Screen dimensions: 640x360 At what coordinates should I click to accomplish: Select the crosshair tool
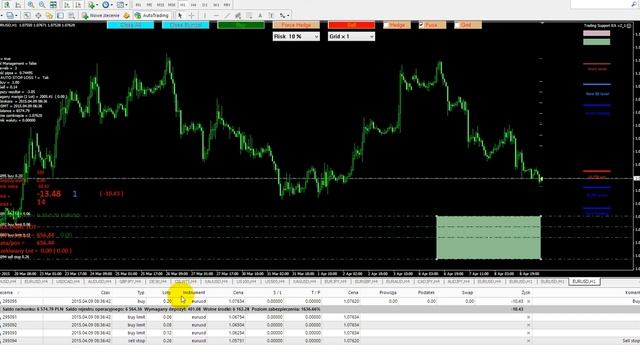click(x=191, y=16)
